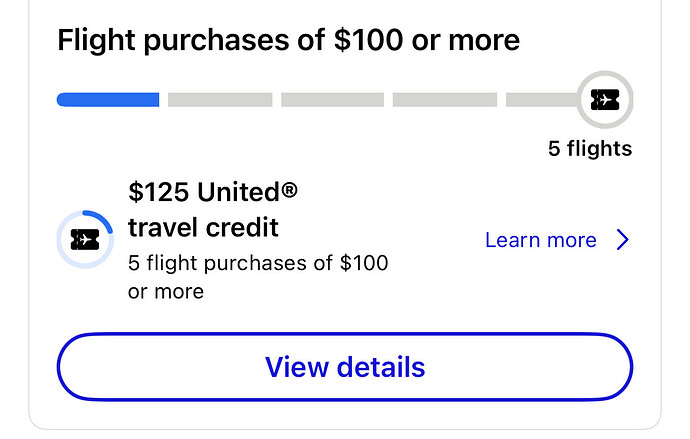
Task: Click the "Flight purchases of $100 or more" heading
Action: (x=288, y=41)
